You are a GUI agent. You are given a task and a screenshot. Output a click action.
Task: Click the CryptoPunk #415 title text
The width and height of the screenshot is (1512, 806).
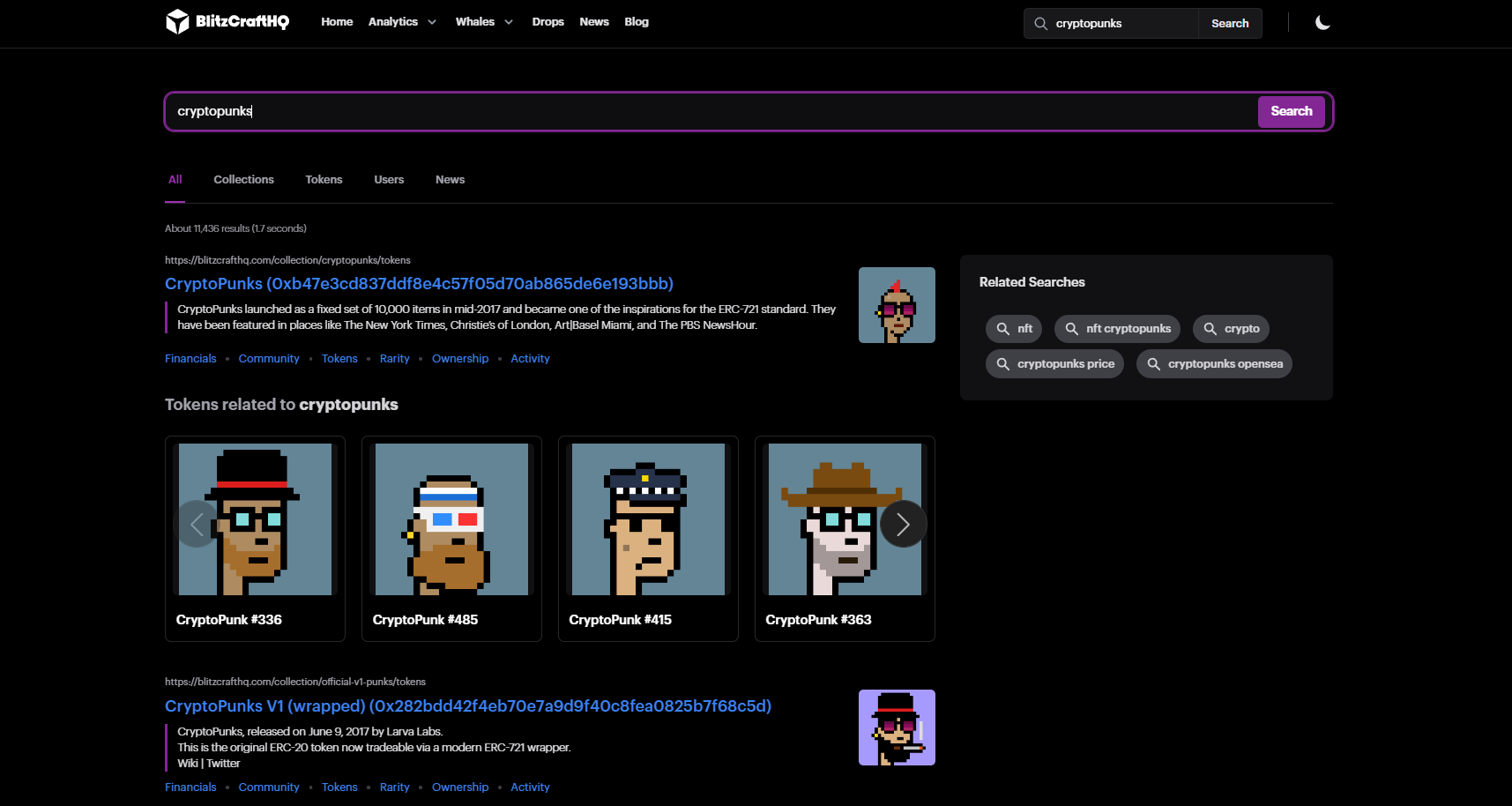click(x=621, y=620)
